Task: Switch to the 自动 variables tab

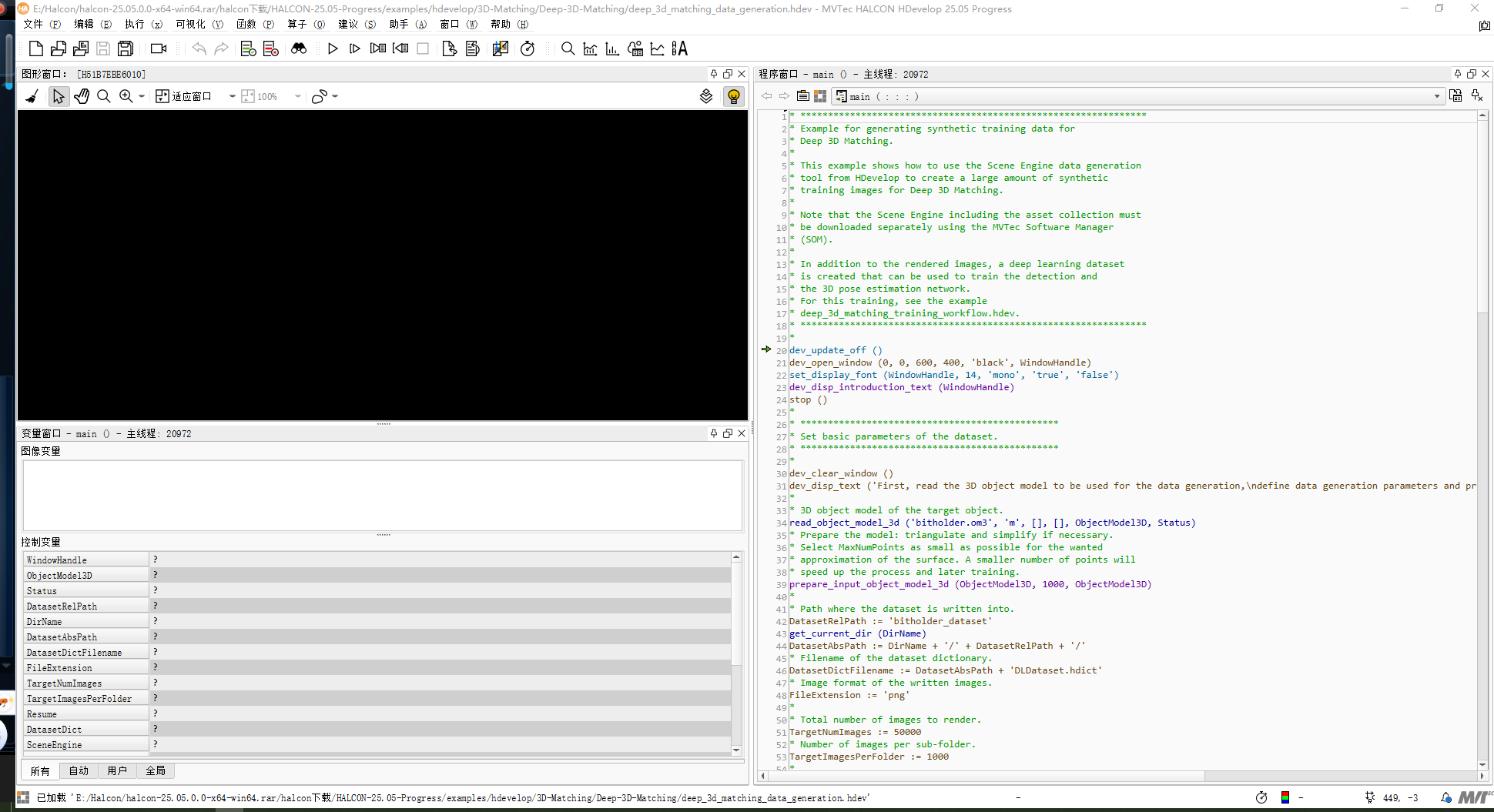Action: [79, 770]
